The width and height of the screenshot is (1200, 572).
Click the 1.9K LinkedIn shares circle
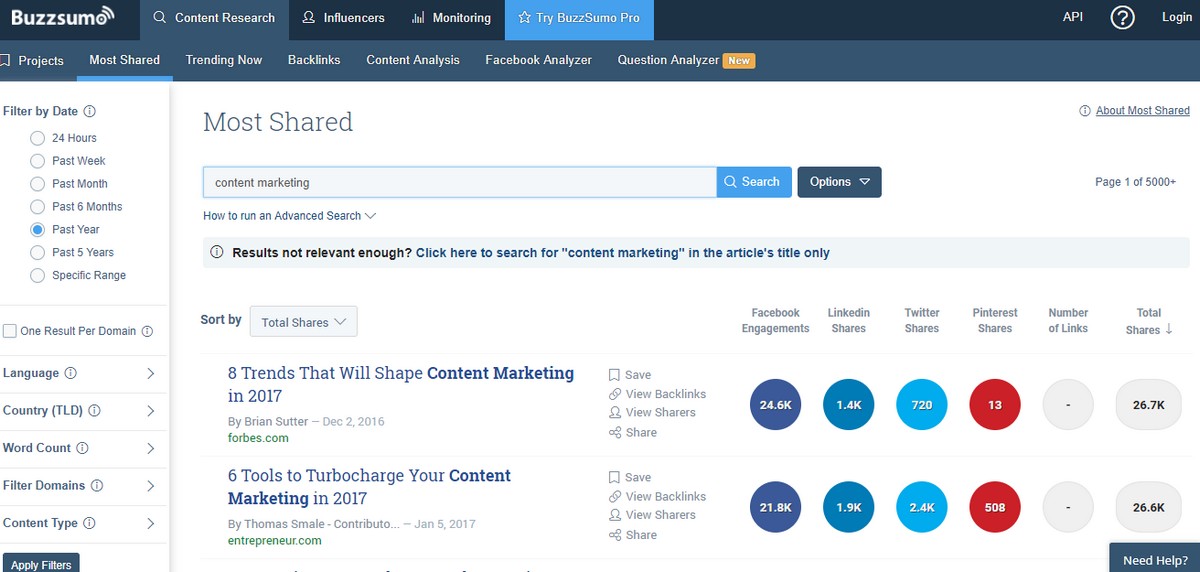[x=849, y=508]
